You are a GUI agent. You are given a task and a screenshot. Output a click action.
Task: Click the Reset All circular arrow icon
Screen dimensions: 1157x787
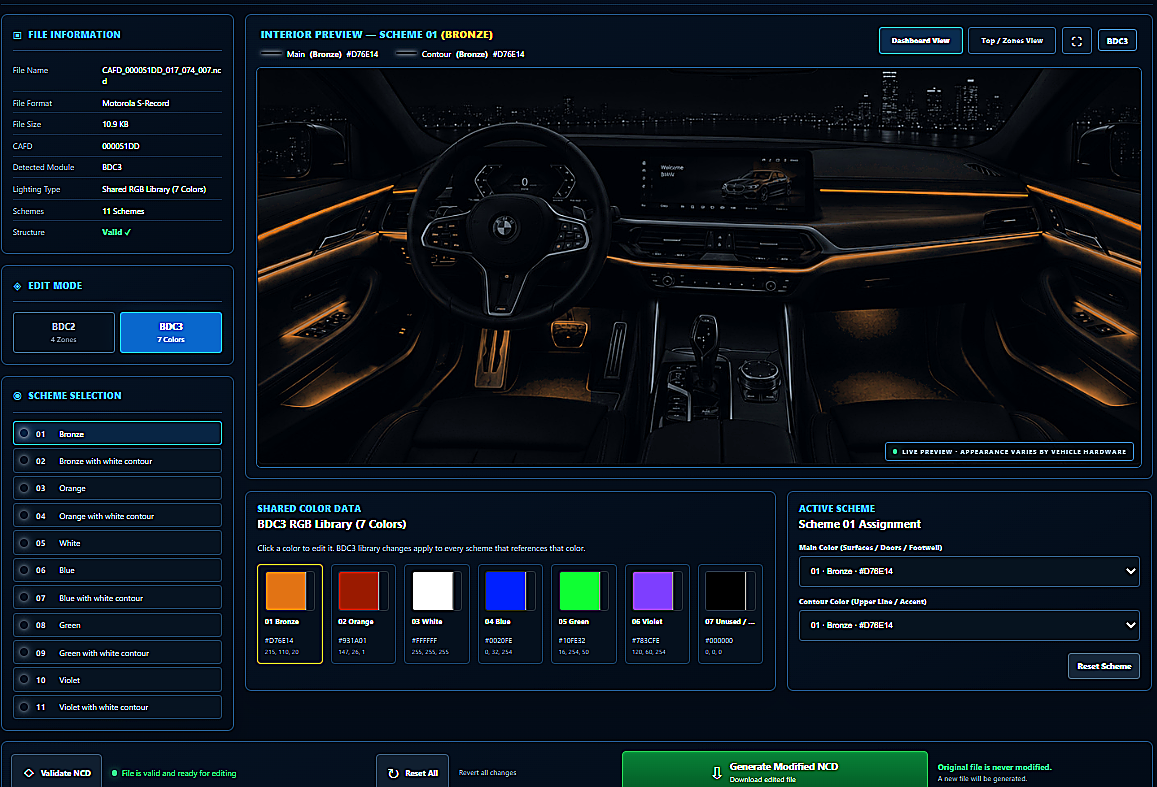click(393, 773)
